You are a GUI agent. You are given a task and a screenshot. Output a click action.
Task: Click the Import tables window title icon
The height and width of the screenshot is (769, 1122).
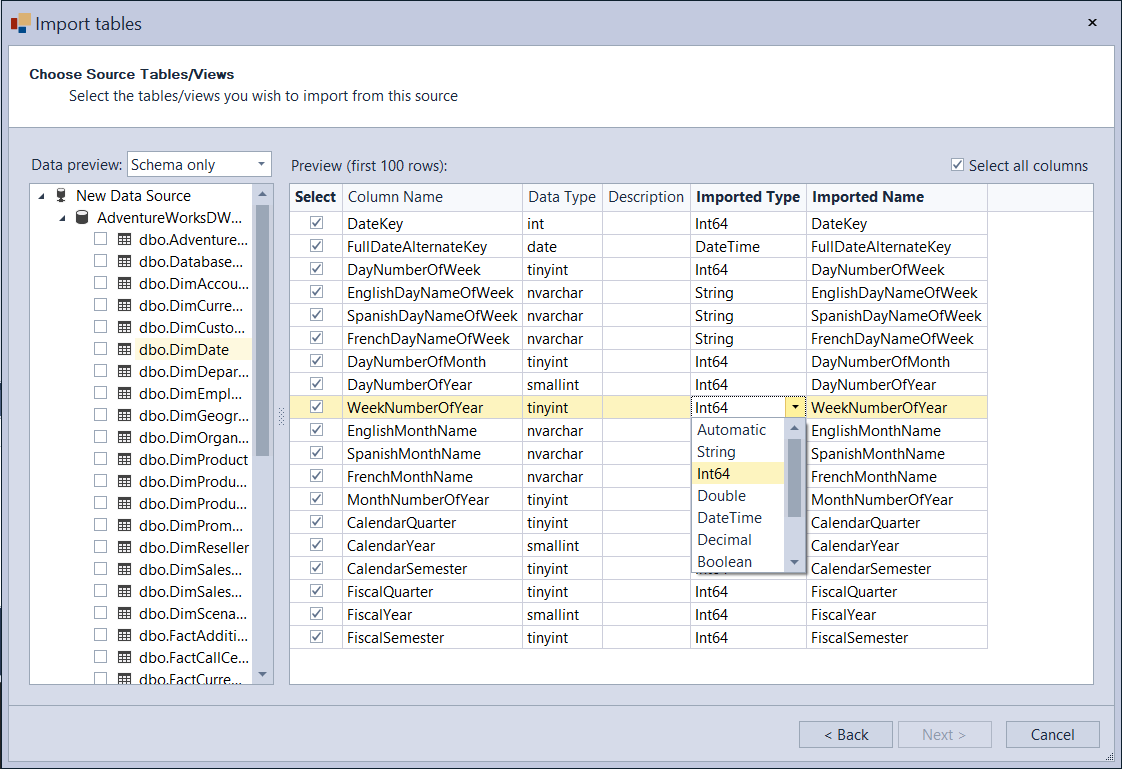[21, 23]
